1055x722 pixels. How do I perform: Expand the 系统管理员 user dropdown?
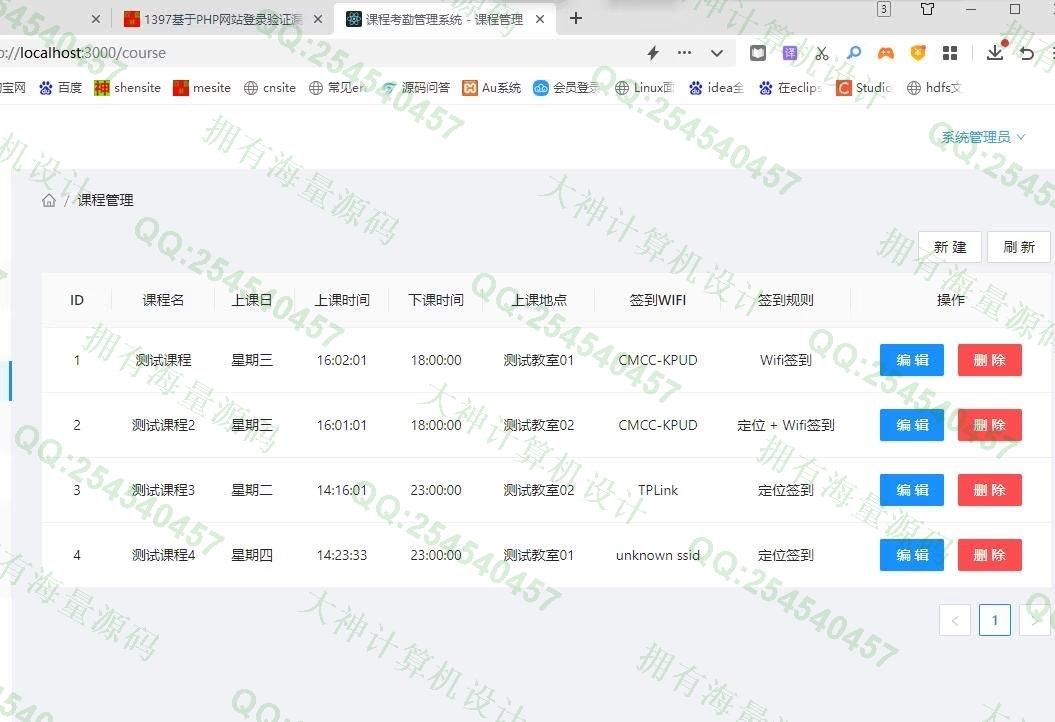click(983, 137)
